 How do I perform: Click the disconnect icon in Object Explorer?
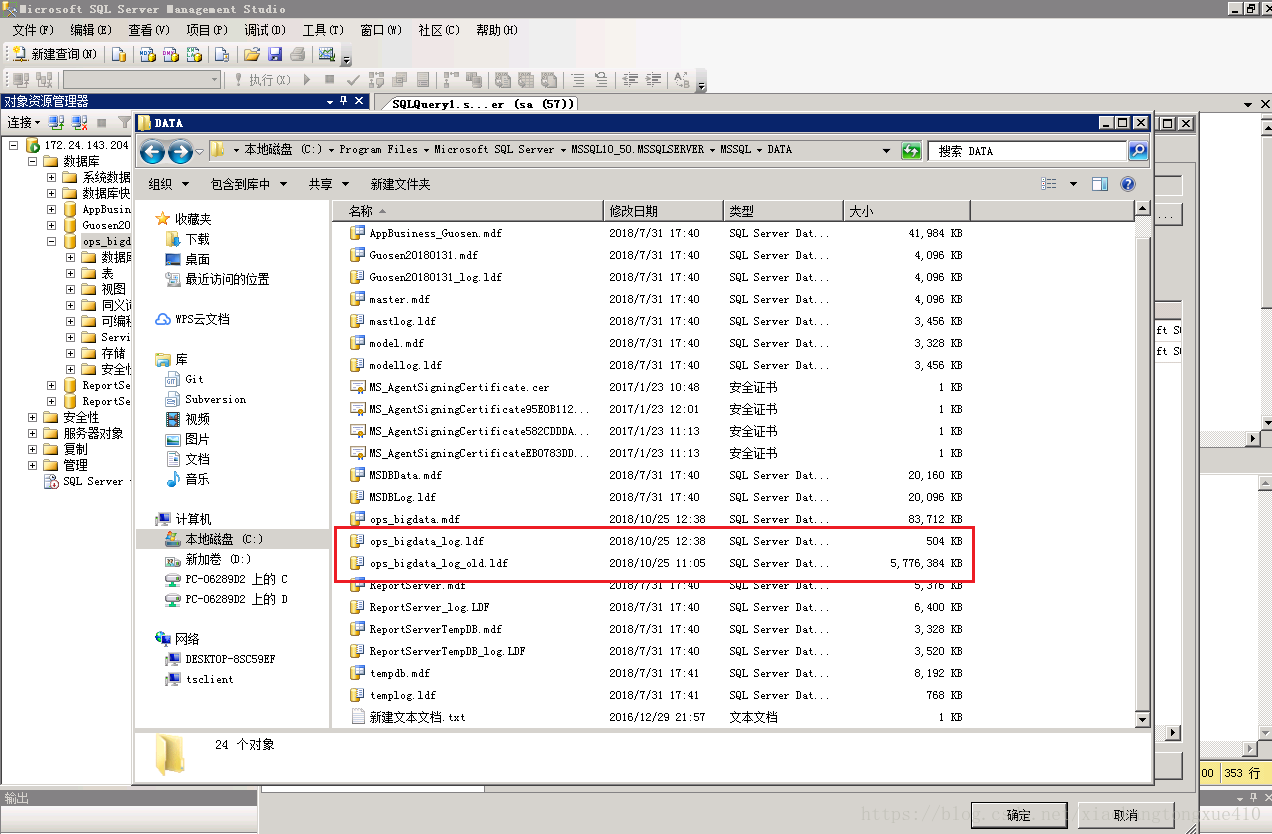[80, 122]
